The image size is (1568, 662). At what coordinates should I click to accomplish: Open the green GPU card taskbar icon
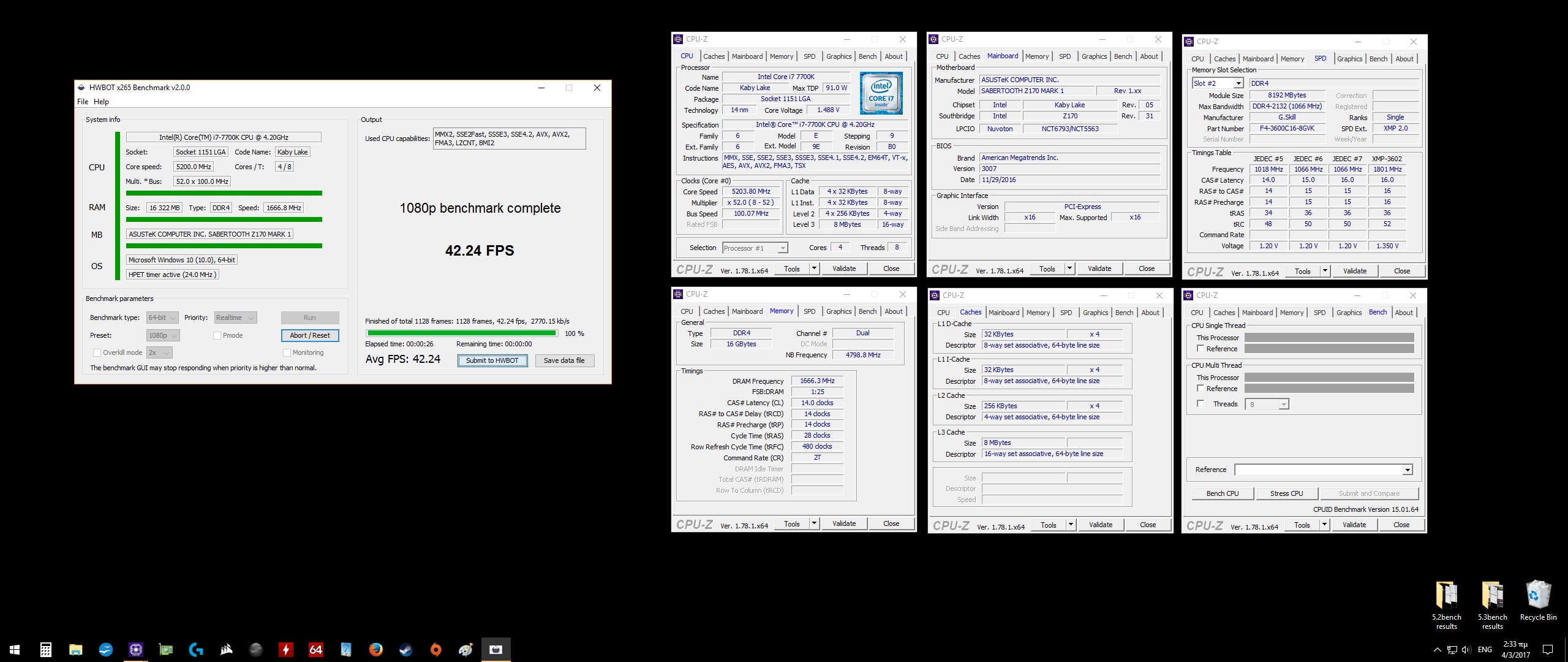(x=165, y=650)
